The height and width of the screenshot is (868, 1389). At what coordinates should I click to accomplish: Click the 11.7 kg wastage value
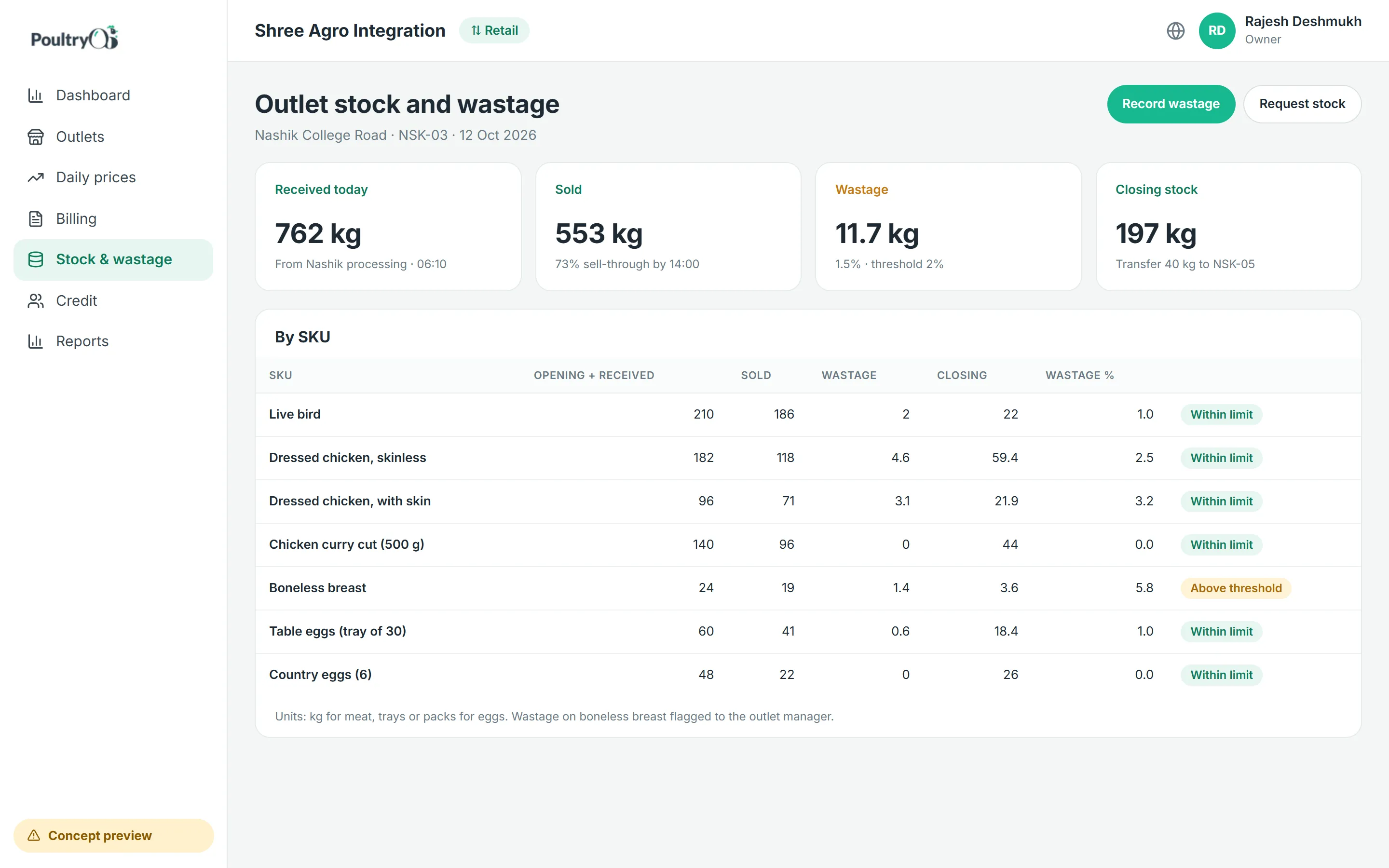(x=877, y=234)
